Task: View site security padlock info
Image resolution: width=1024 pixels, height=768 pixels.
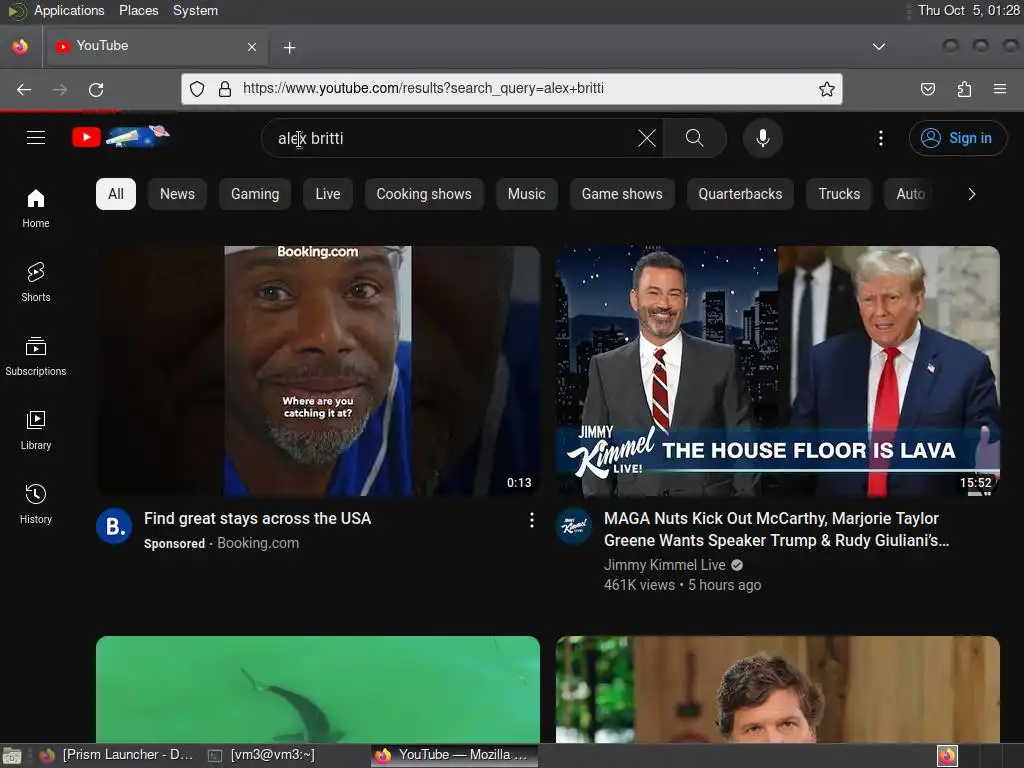Action: tap(225, 89)
